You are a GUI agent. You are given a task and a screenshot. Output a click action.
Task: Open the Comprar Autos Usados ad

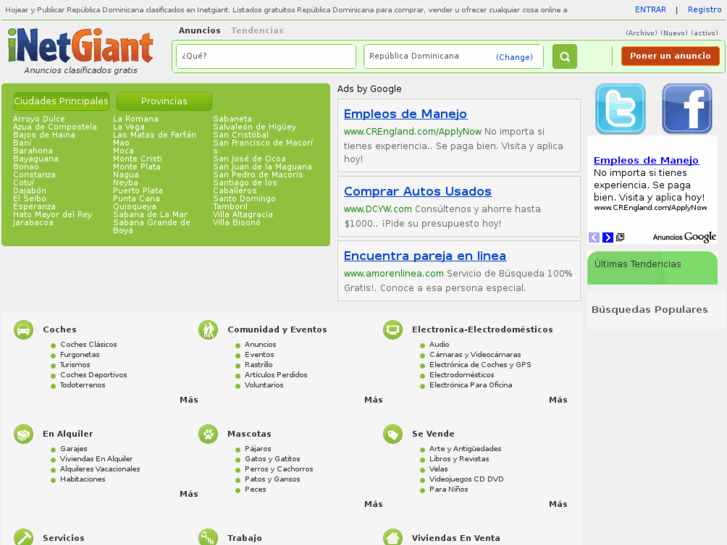[x=418, y=192]
